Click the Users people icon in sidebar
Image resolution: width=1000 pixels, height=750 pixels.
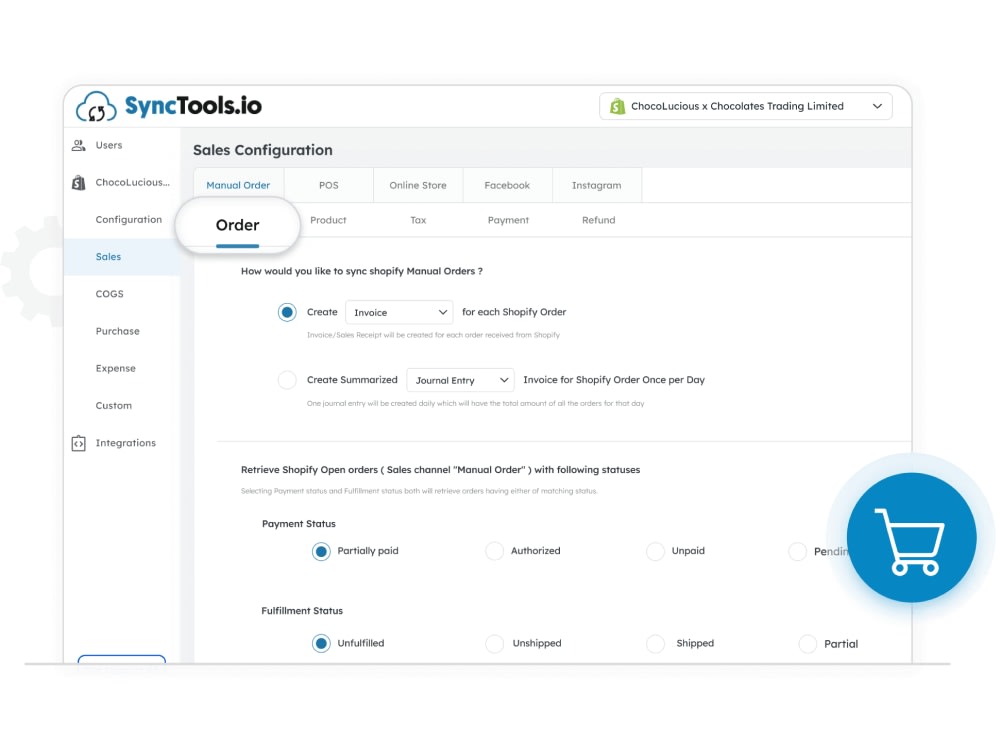[x=78, y=145]
